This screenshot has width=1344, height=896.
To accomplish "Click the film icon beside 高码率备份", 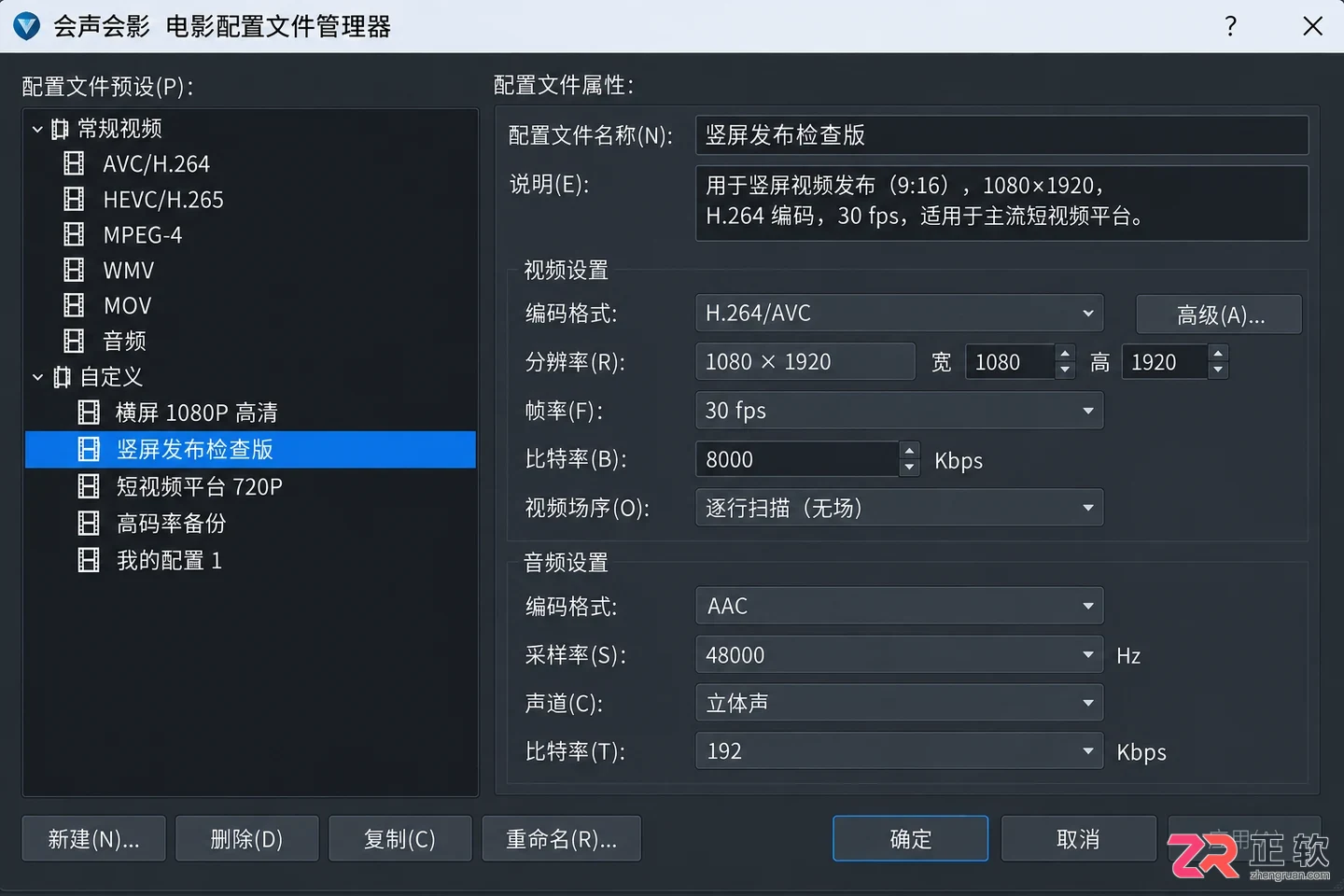I will pos(89,523).
